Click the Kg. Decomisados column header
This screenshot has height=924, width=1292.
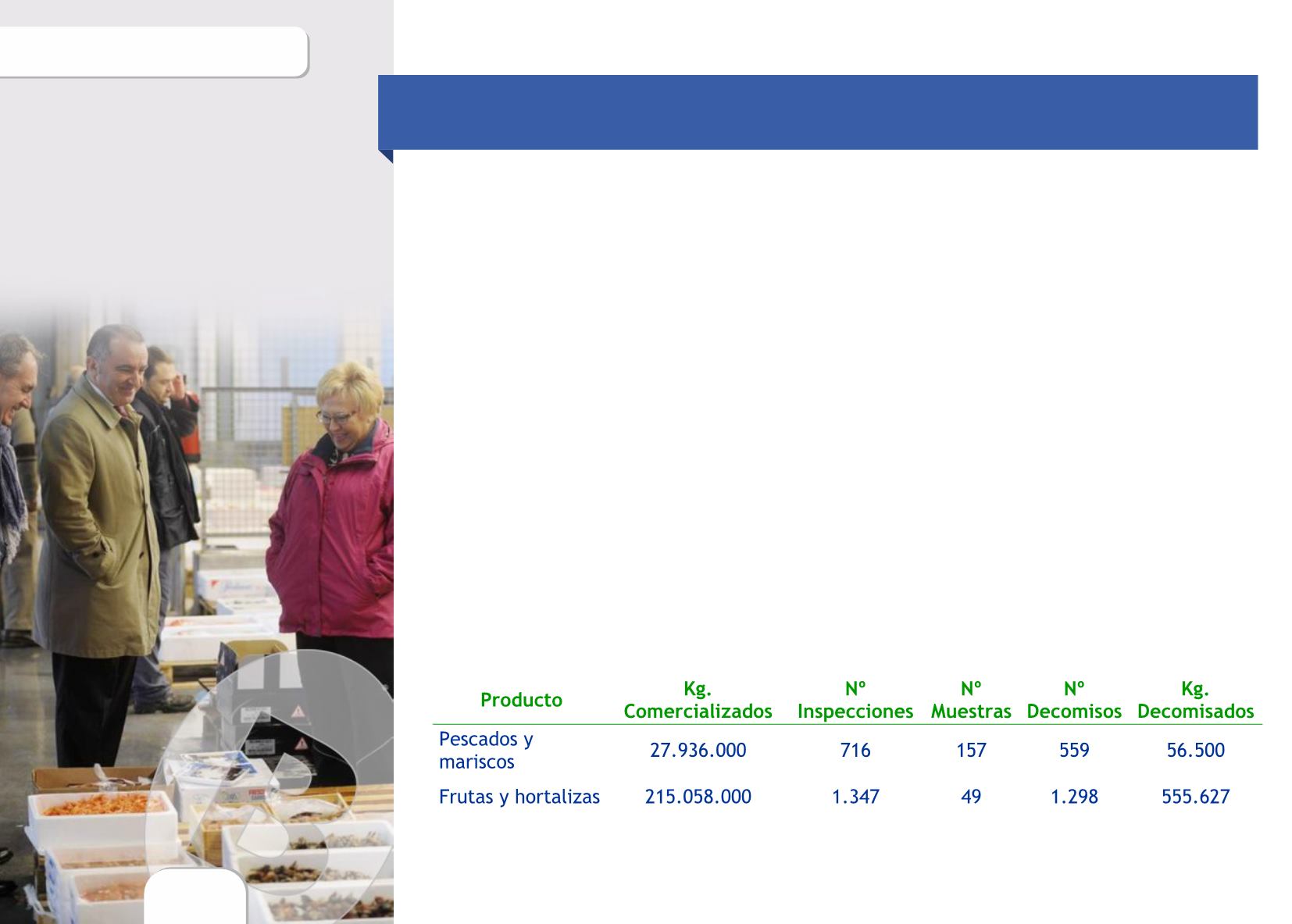point(1195,700)
